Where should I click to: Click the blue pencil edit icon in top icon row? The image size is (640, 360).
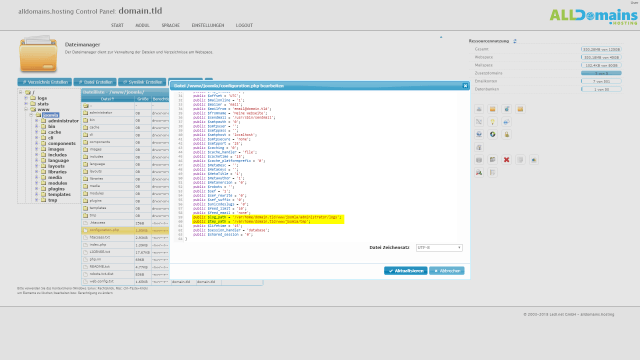[506, 109]
